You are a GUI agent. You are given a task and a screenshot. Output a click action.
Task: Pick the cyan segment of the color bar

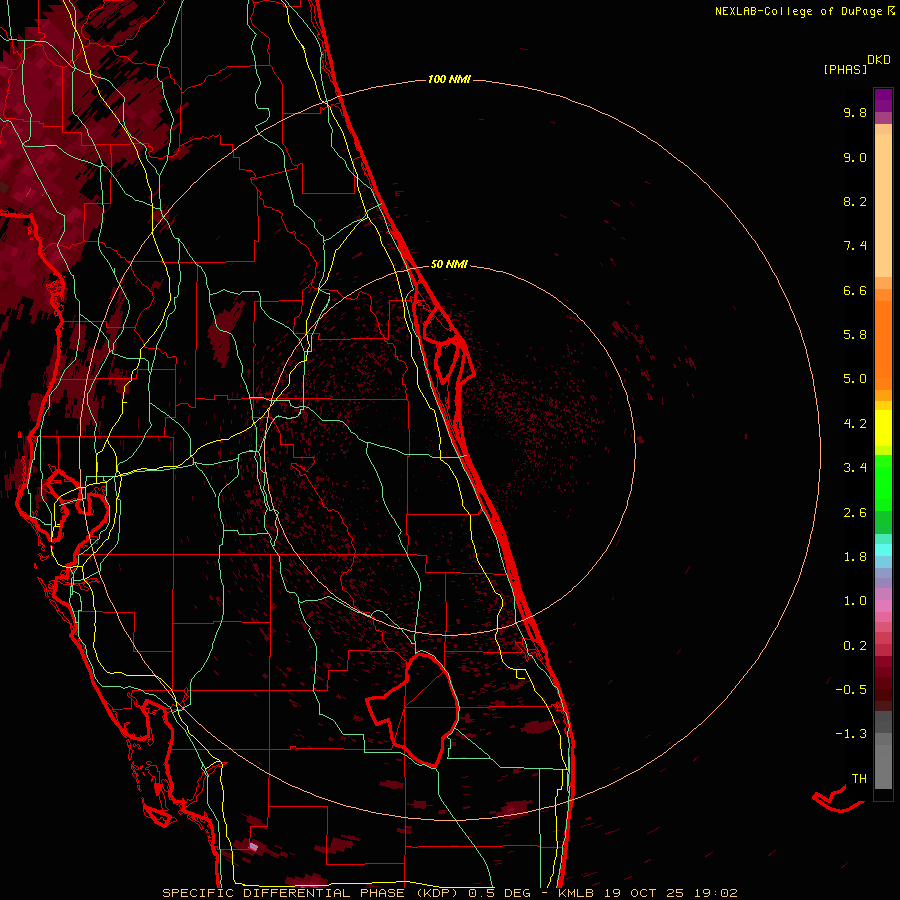[883, 550]
